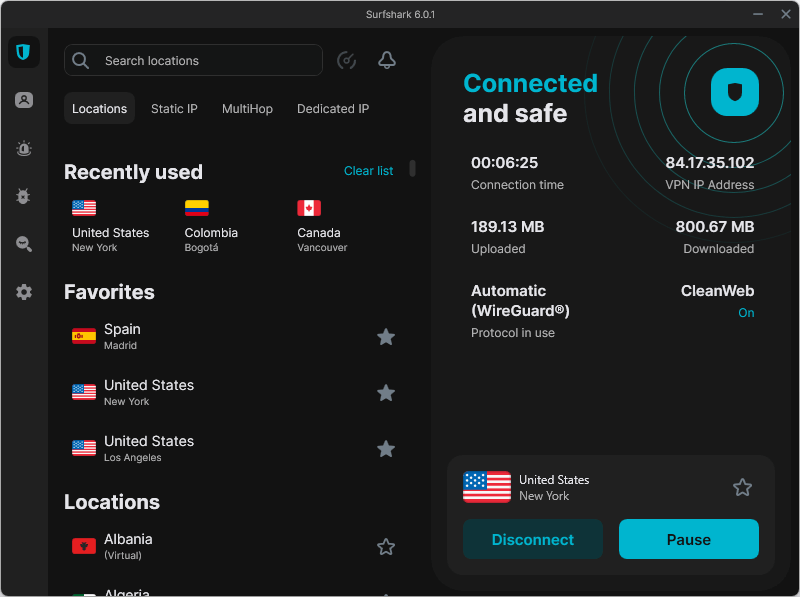Connect to recently used Canada Vancouver
This screenshot has height=597, width=800.
(x=322, y=227)
